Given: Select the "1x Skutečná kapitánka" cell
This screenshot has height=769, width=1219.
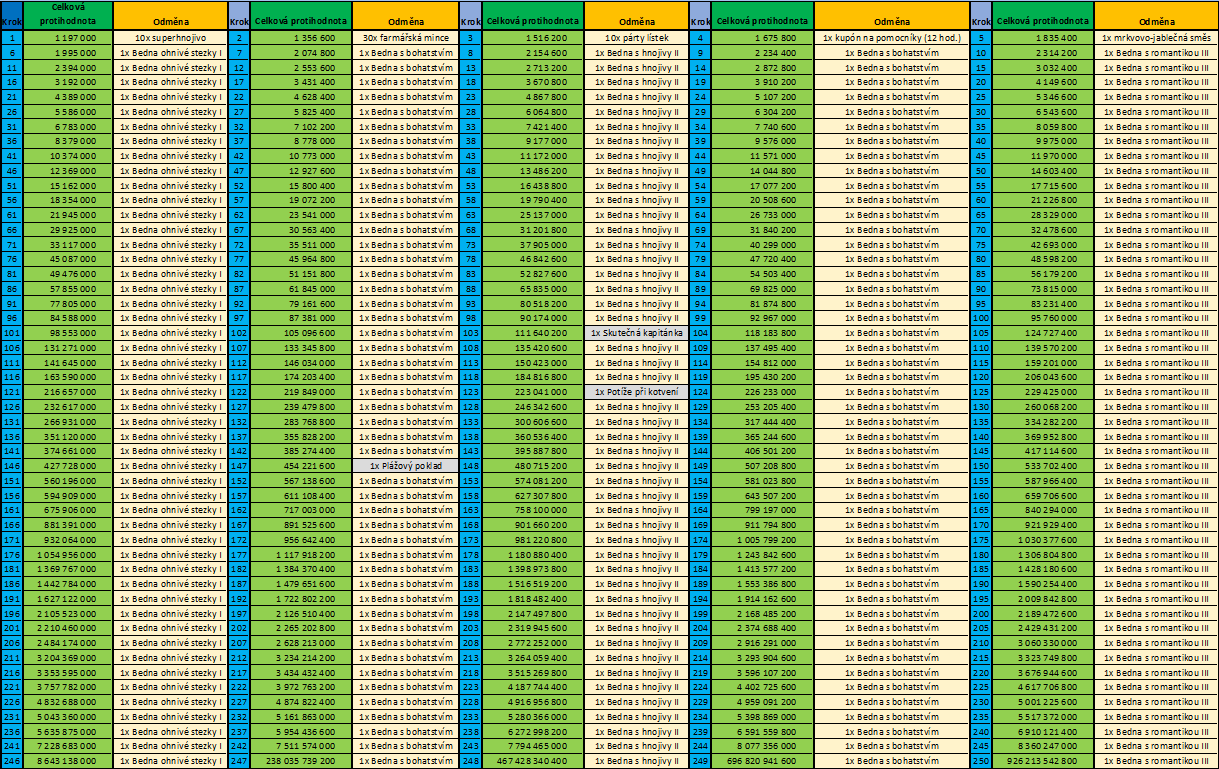Looking at the screenshot, I should point(636,333).
